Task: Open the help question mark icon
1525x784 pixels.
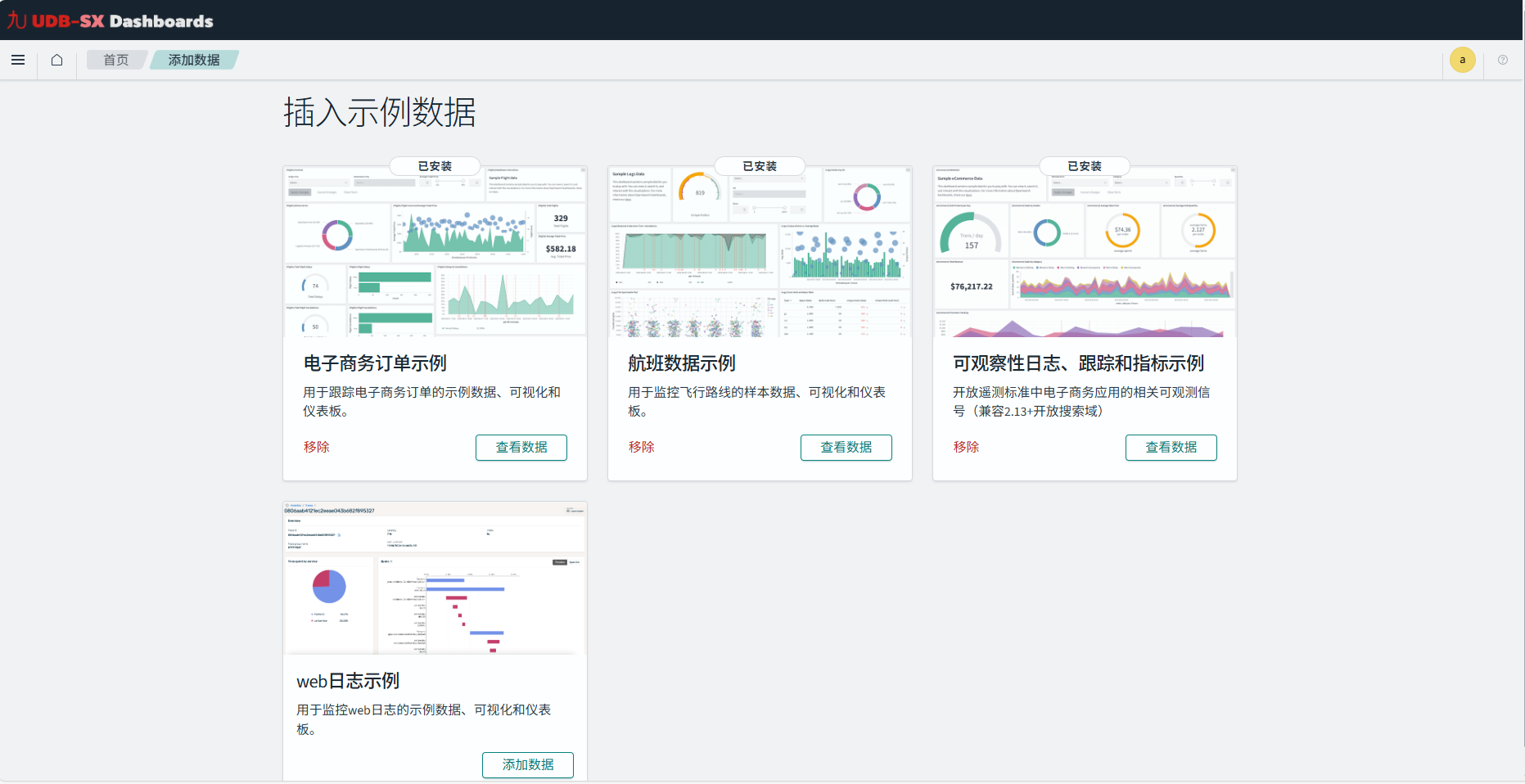Action: pos(1503,60)
